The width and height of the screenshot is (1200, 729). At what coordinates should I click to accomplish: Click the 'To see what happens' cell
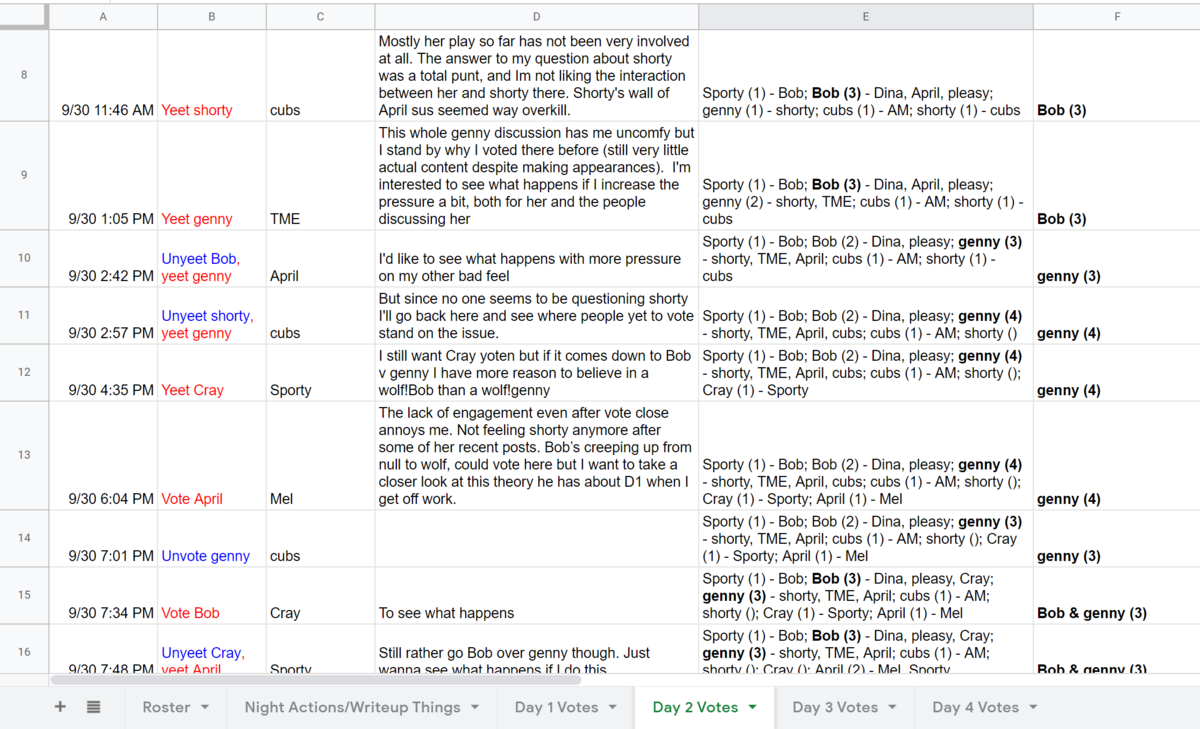click(x=536, y=596)
